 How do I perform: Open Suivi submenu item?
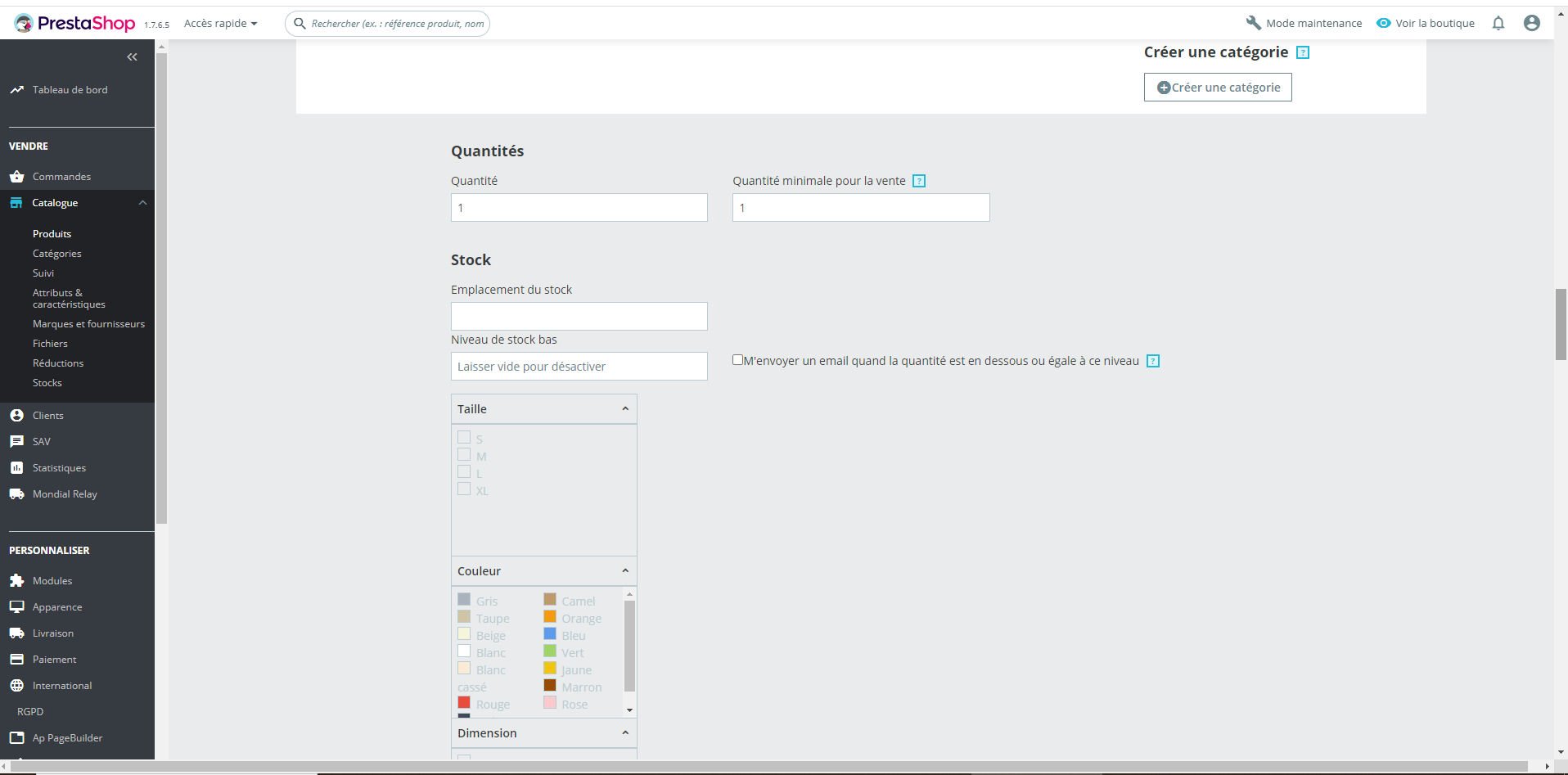(x=43, y=273)
